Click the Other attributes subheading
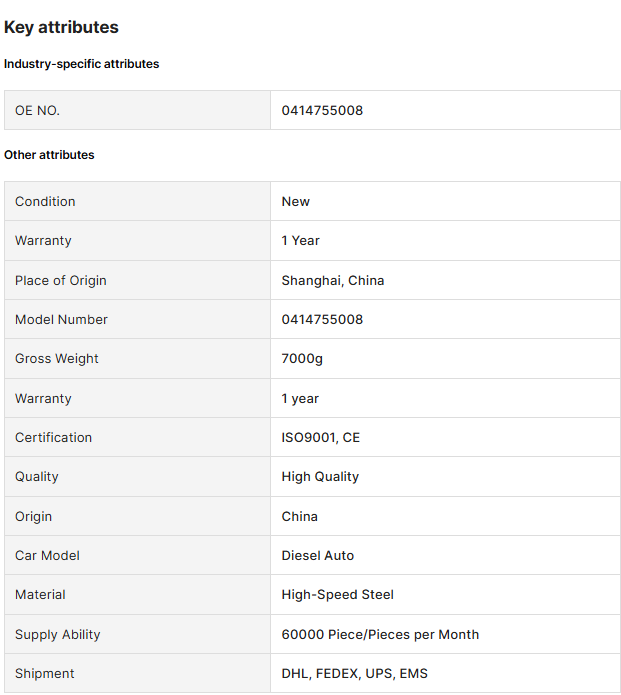 click(49, 155)
